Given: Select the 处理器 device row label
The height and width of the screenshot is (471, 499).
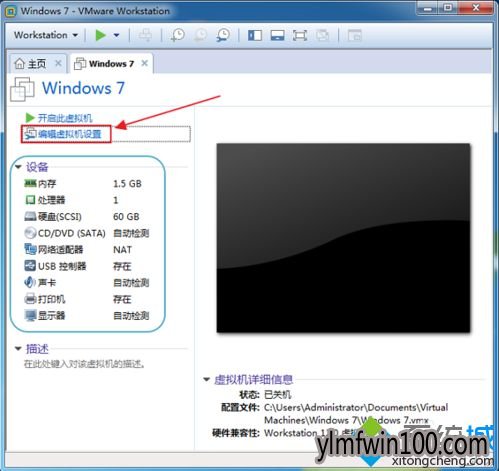Looking at the screenshot, I should coord(51,200).
